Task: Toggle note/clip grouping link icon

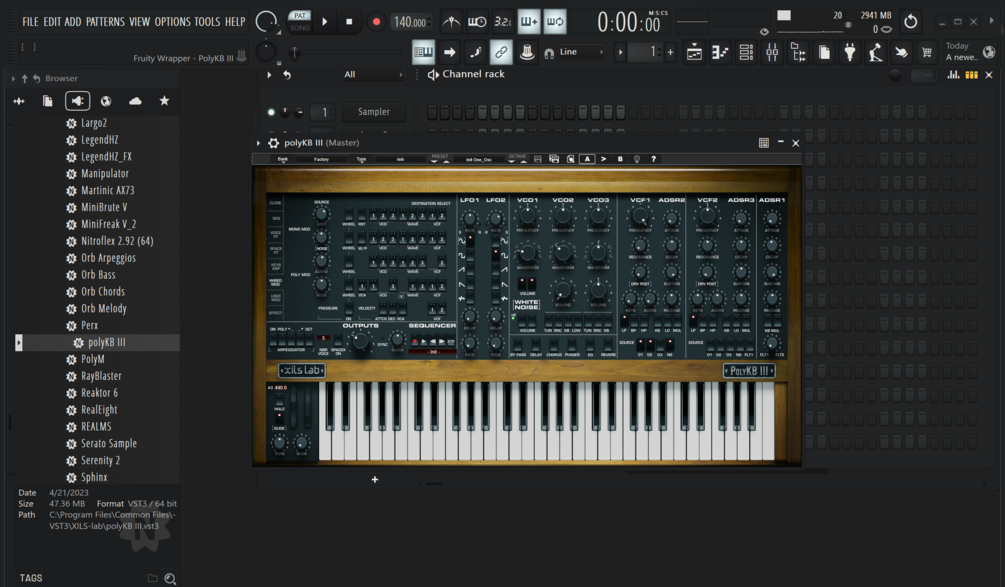Action: [x=501, y=52]
